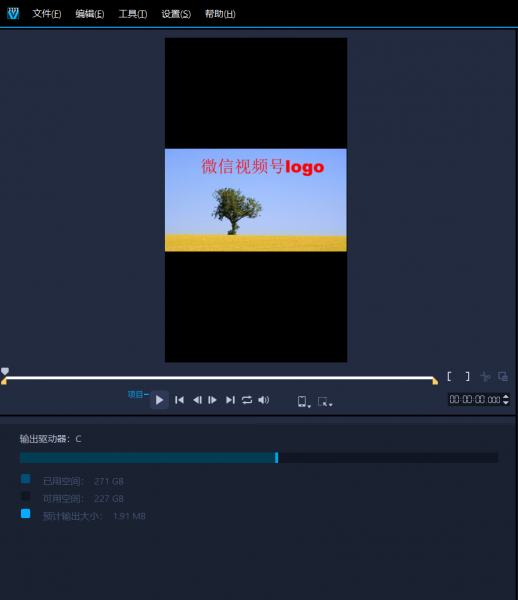This screenshot has height=600, width=518.
Task: Open the 设置(S) menu
Action: (176, 14)
